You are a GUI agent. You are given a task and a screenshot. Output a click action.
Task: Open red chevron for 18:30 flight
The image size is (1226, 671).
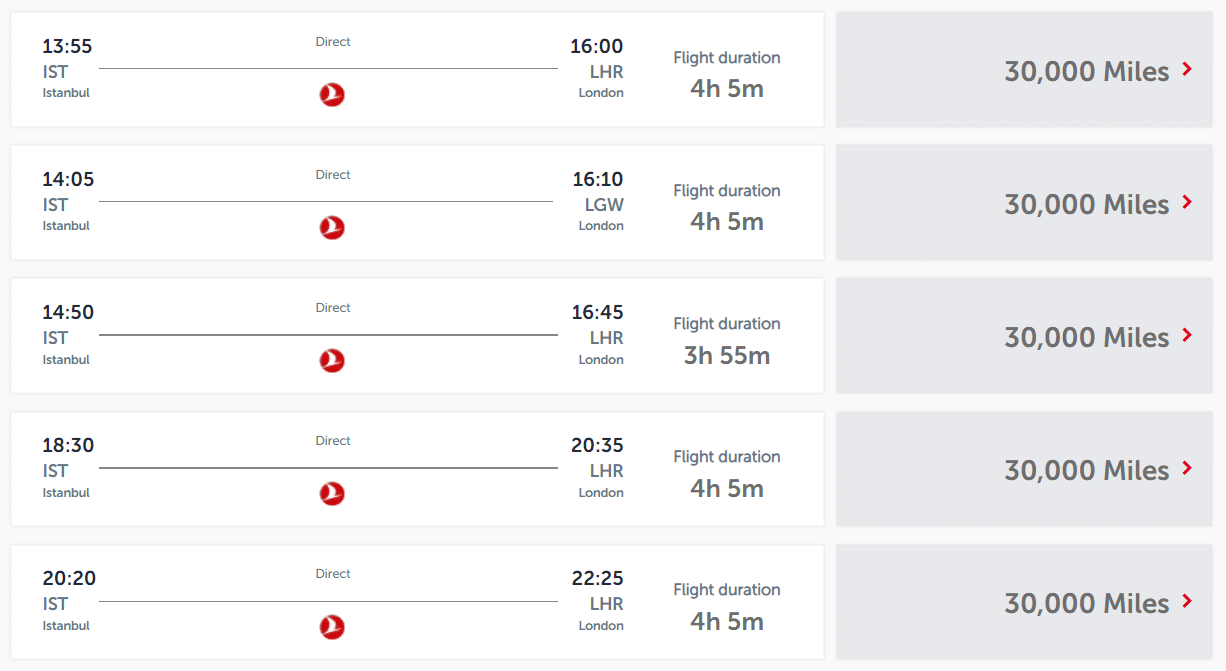point(1187,468)
